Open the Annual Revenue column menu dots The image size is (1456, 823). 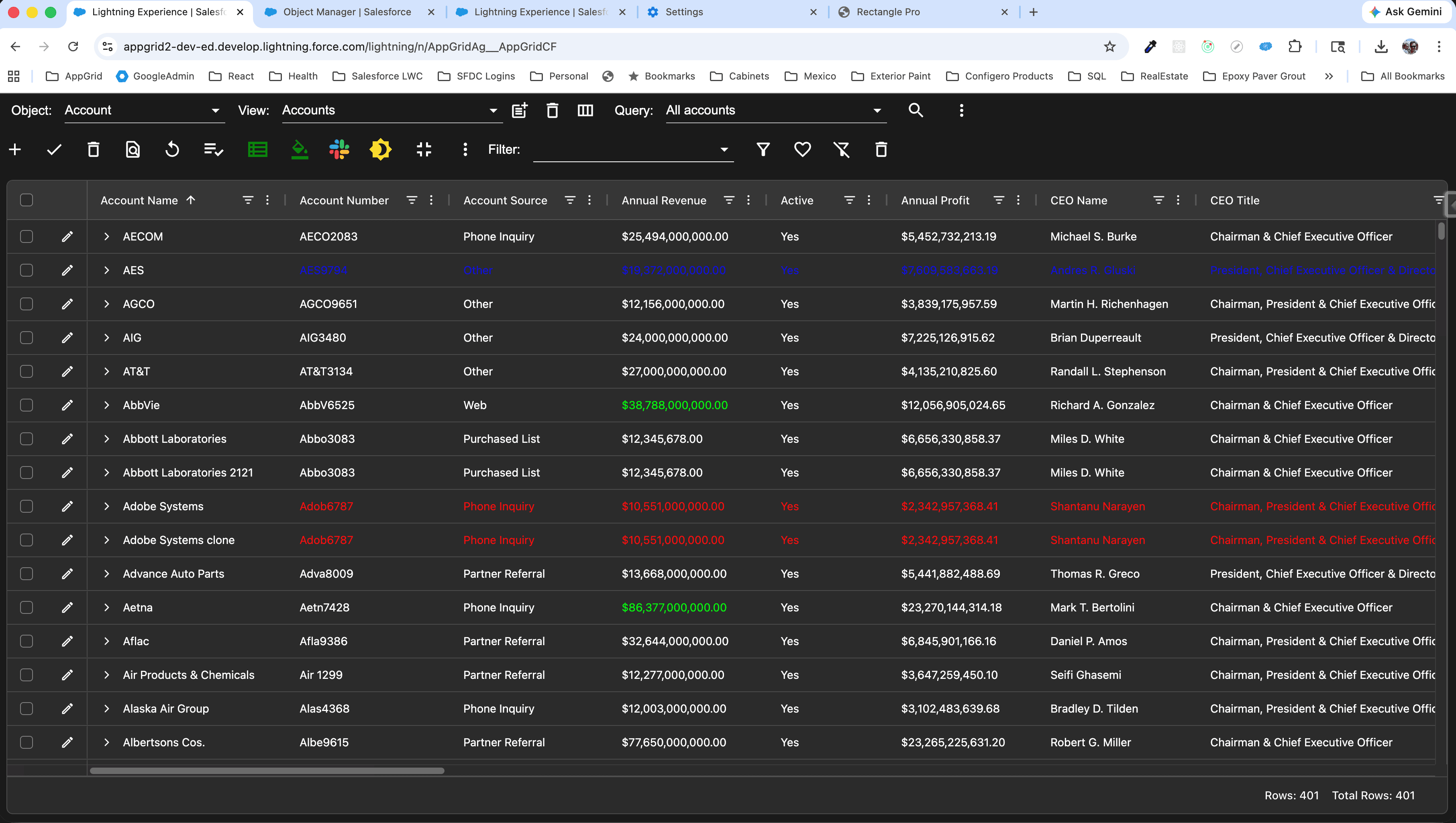(x=748, y=200)
